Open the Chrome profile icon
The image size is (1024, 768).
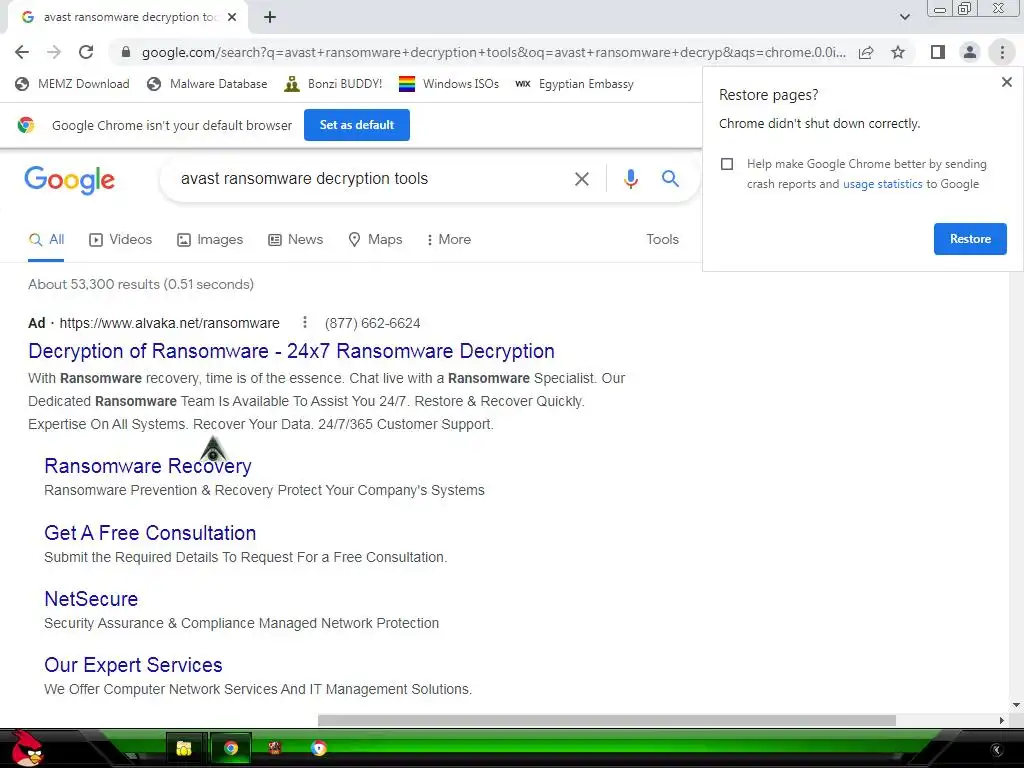tap(970, 52)
